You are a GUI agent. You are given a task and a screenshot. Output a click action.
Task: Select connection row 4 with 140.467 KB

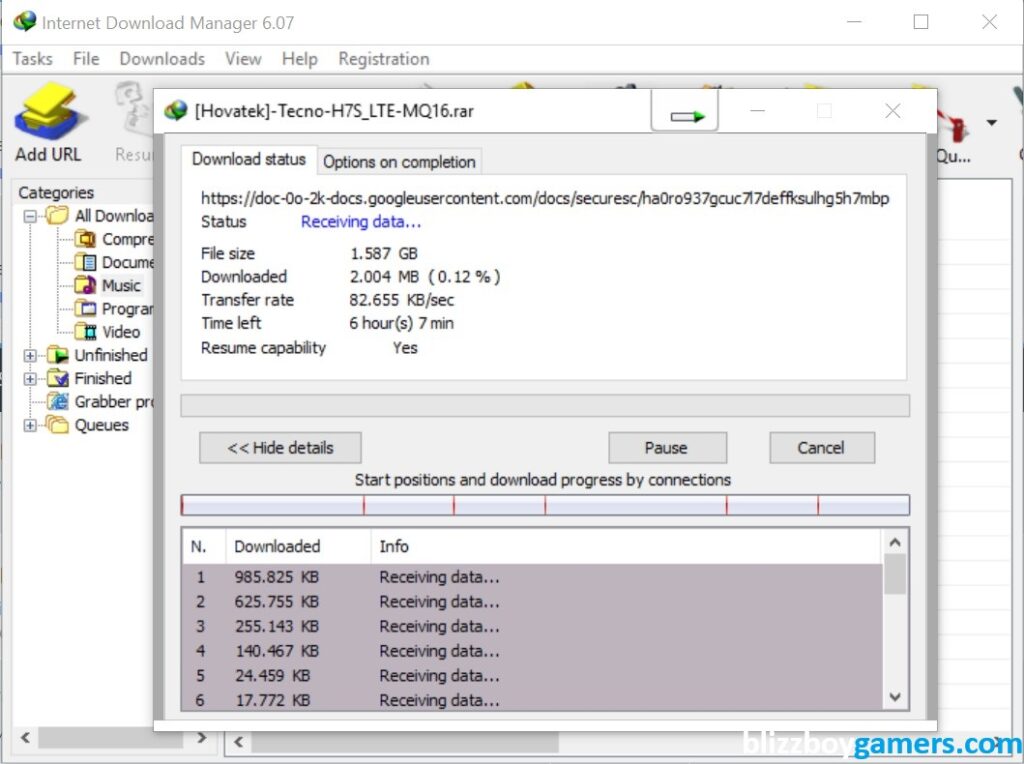pos(532,651)
